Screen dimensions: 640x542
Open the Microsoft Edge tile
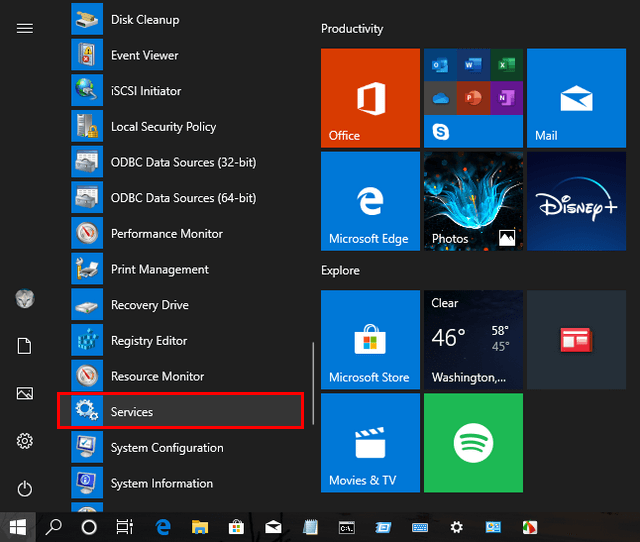[370, 201]
